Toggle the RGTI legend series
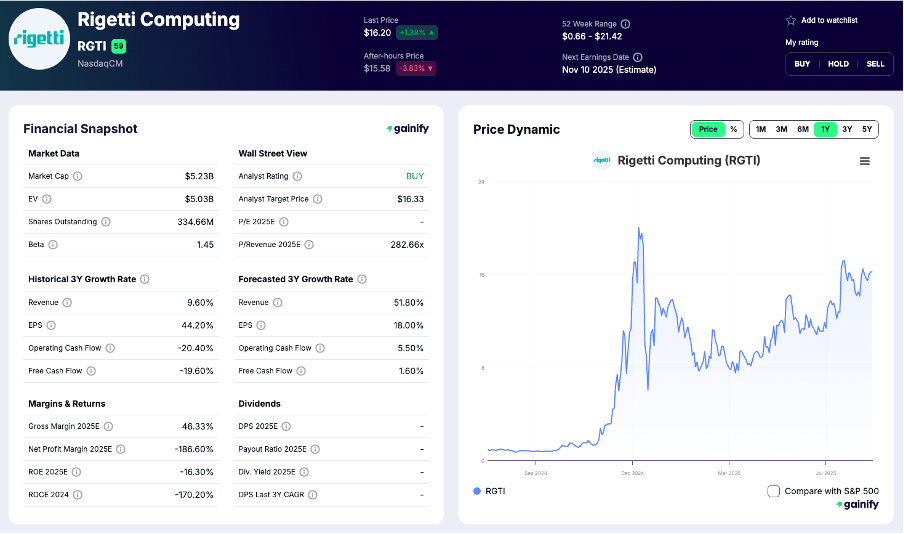The width and height of the screenshot is (904, 534). (489, 491)
